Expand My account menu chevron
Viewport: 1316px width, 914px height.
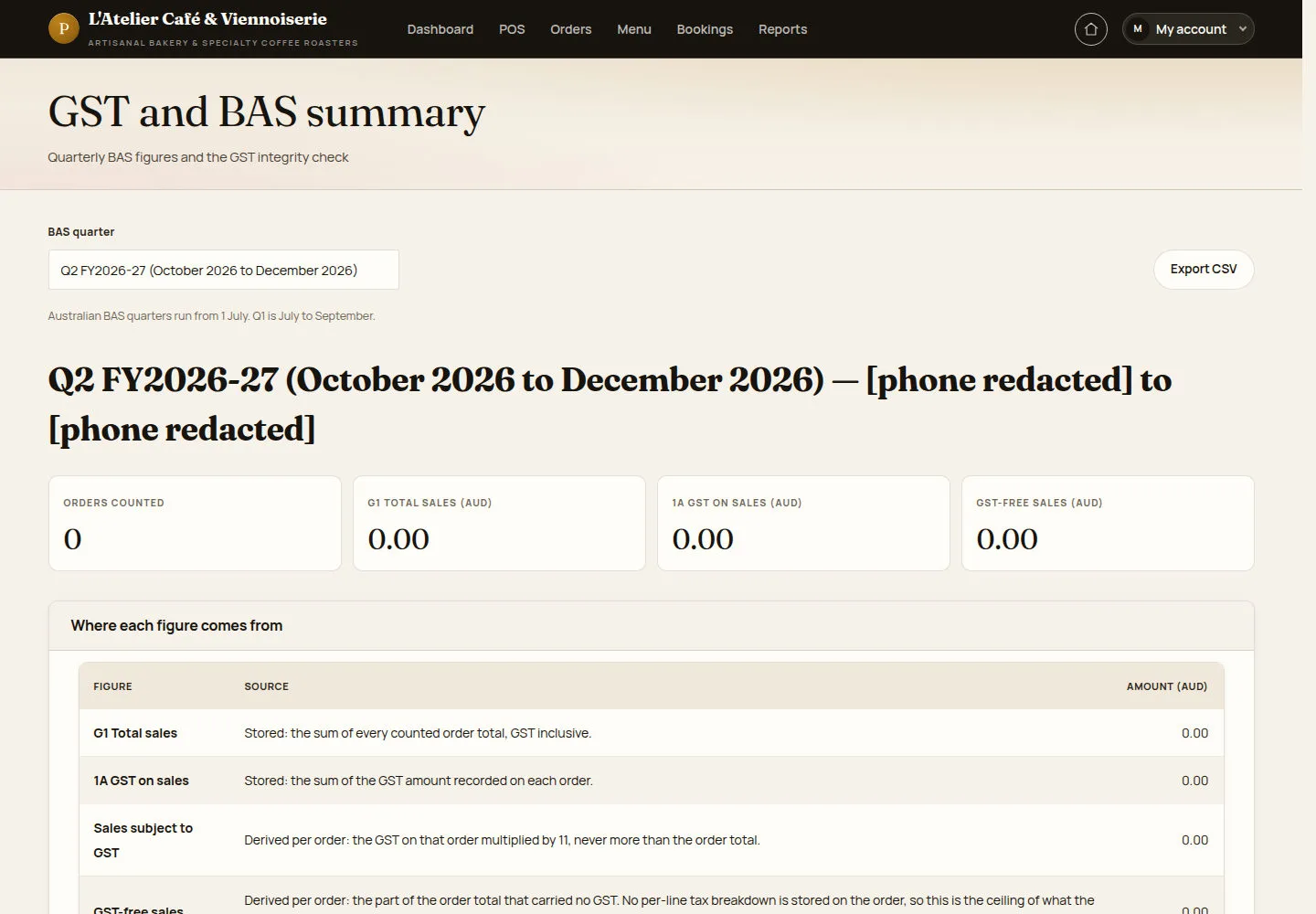pyautogui.click(x=1242, y=29)
